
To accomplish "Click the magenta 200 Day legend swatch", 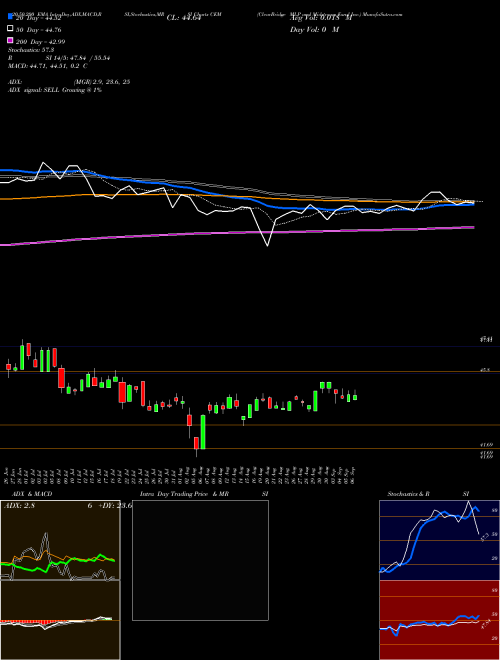I will (10, 40).
